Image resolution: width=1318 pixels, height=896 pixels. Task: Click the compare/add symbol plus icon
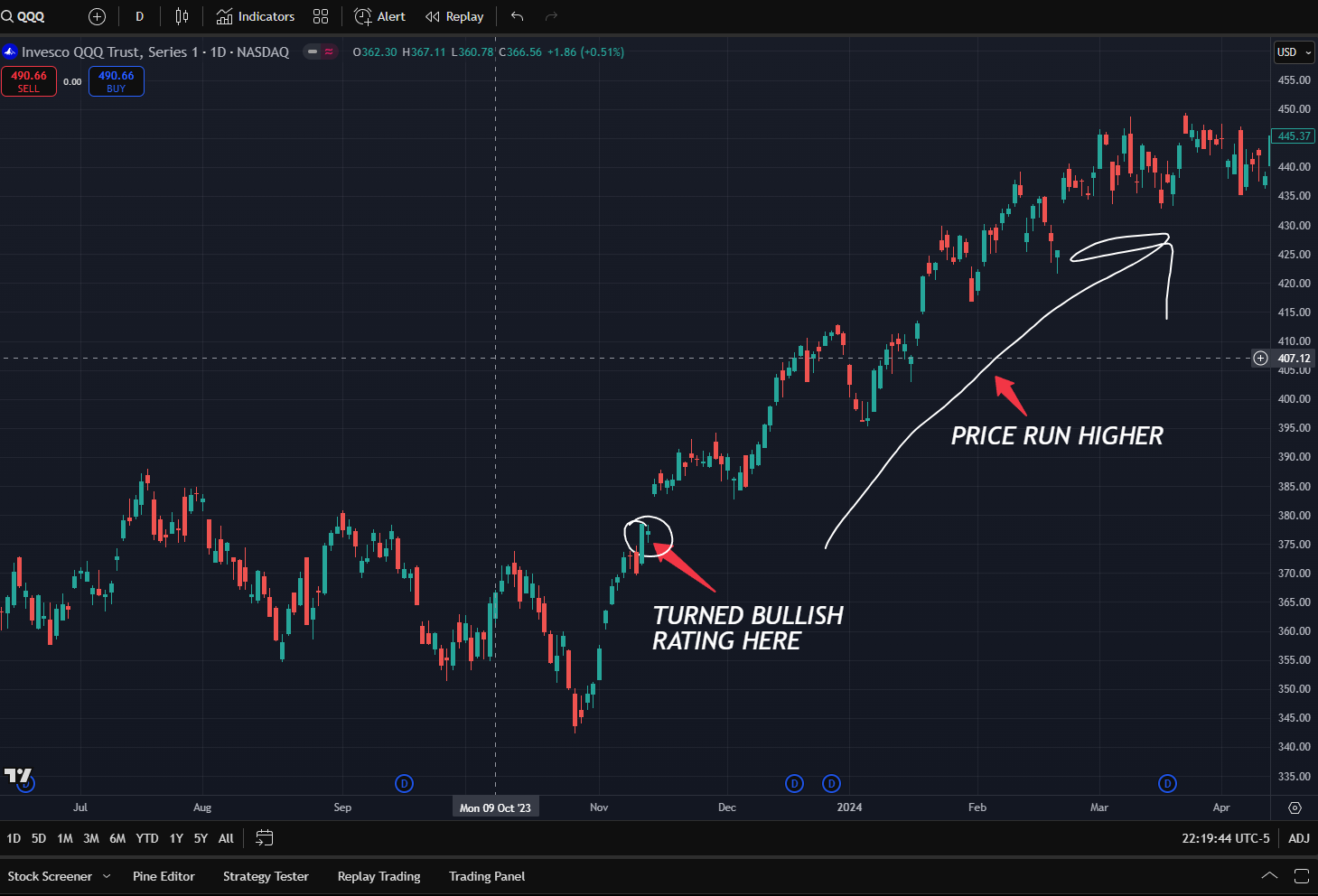(x=98, y=16)
